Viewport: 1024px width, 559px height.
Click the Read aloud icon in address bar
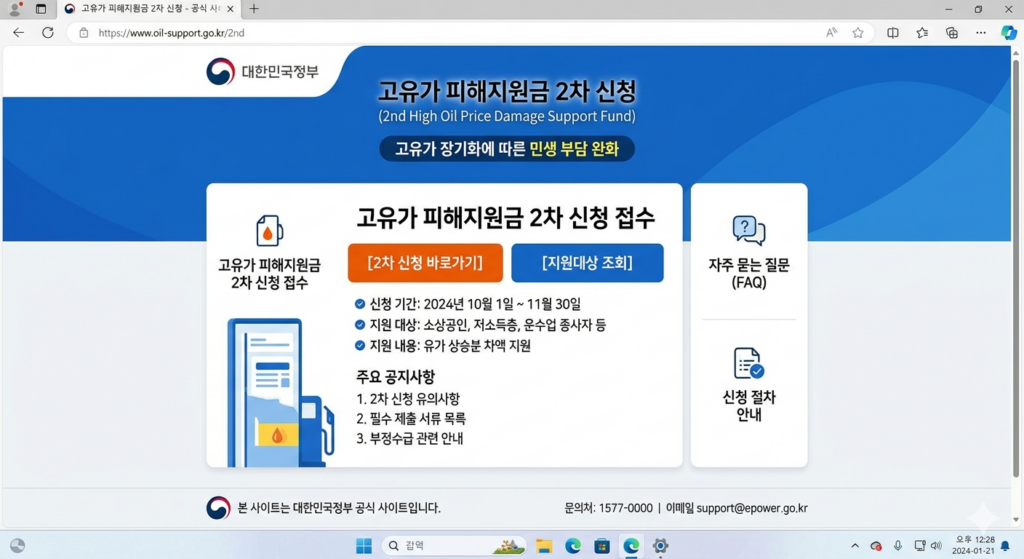click(x=831, y=33)
